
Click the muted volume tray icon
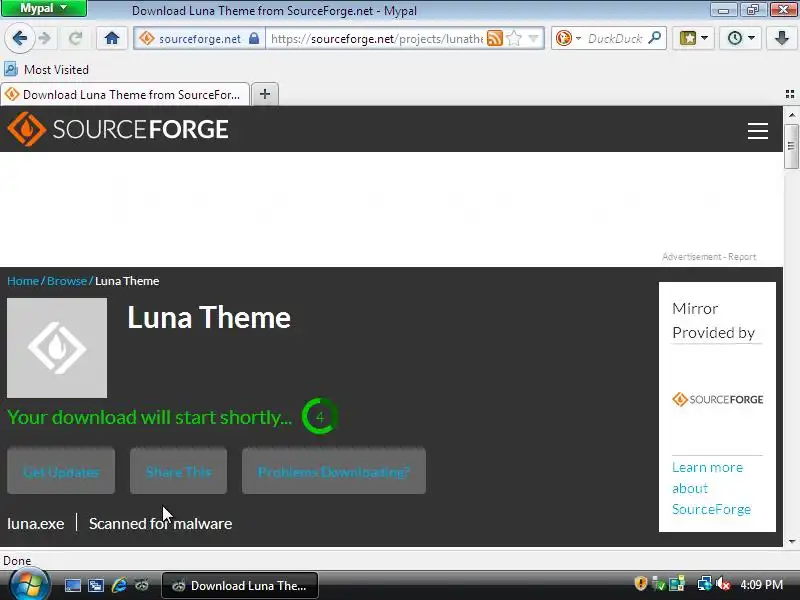(x=723, y=583)
